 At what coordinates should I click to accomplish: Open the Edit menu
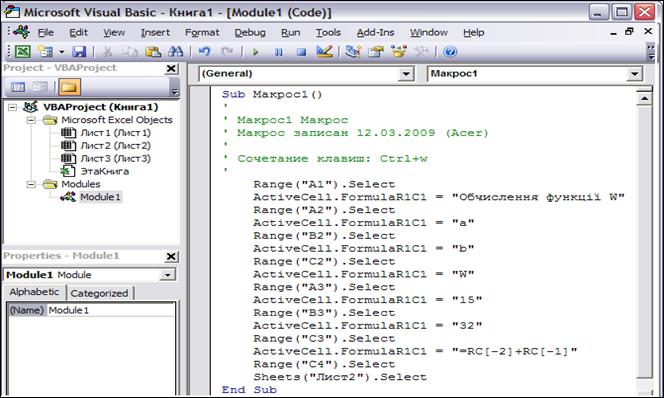pyautogui.click(x=78, y=33)
